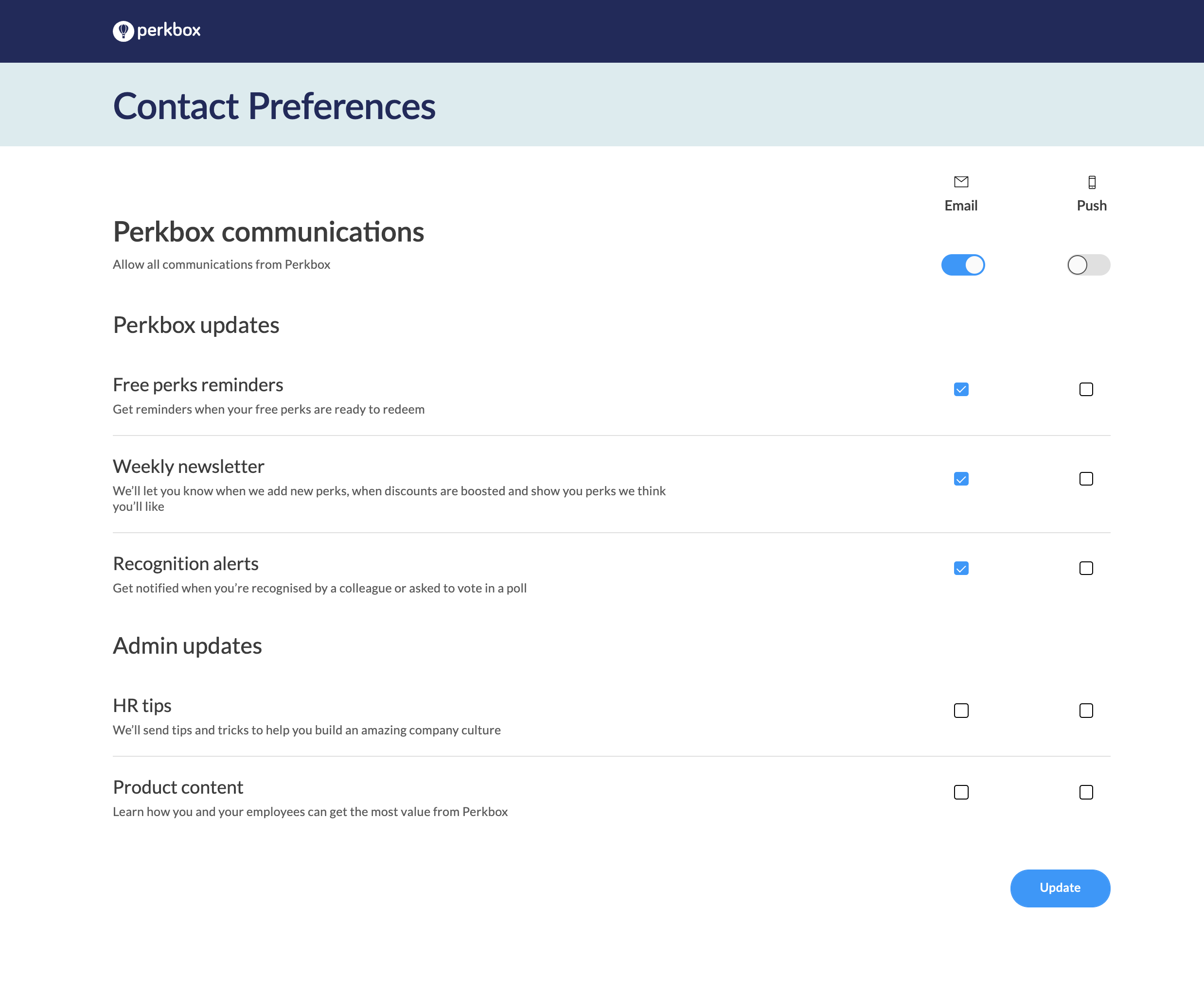The height and width of the screenshot is (992, 1204).
Task: Uncheck Free perks reminders email checkbox
Action: click(x=961, y=390)
